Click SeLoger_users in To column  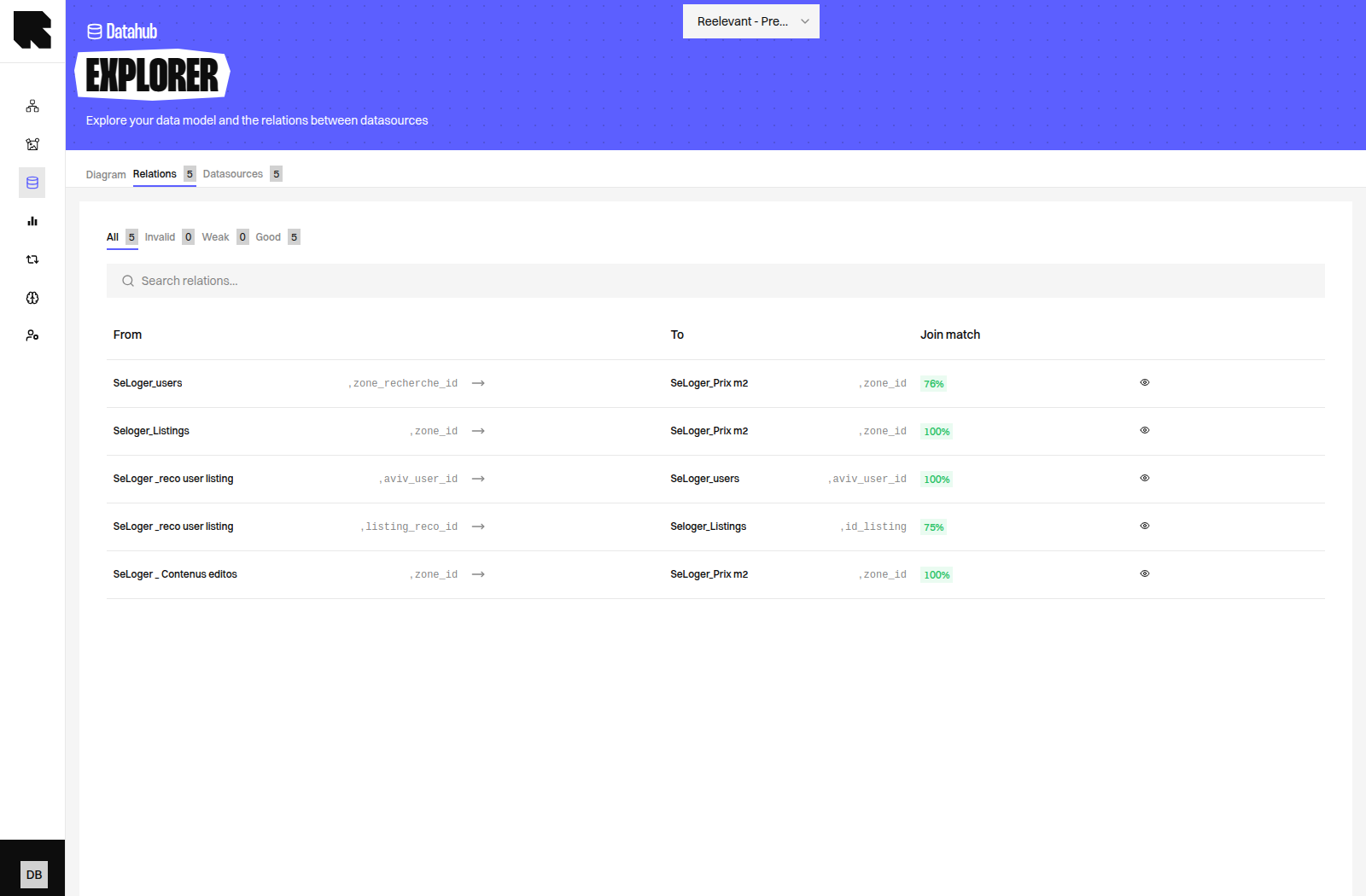(x=705, y=479)
